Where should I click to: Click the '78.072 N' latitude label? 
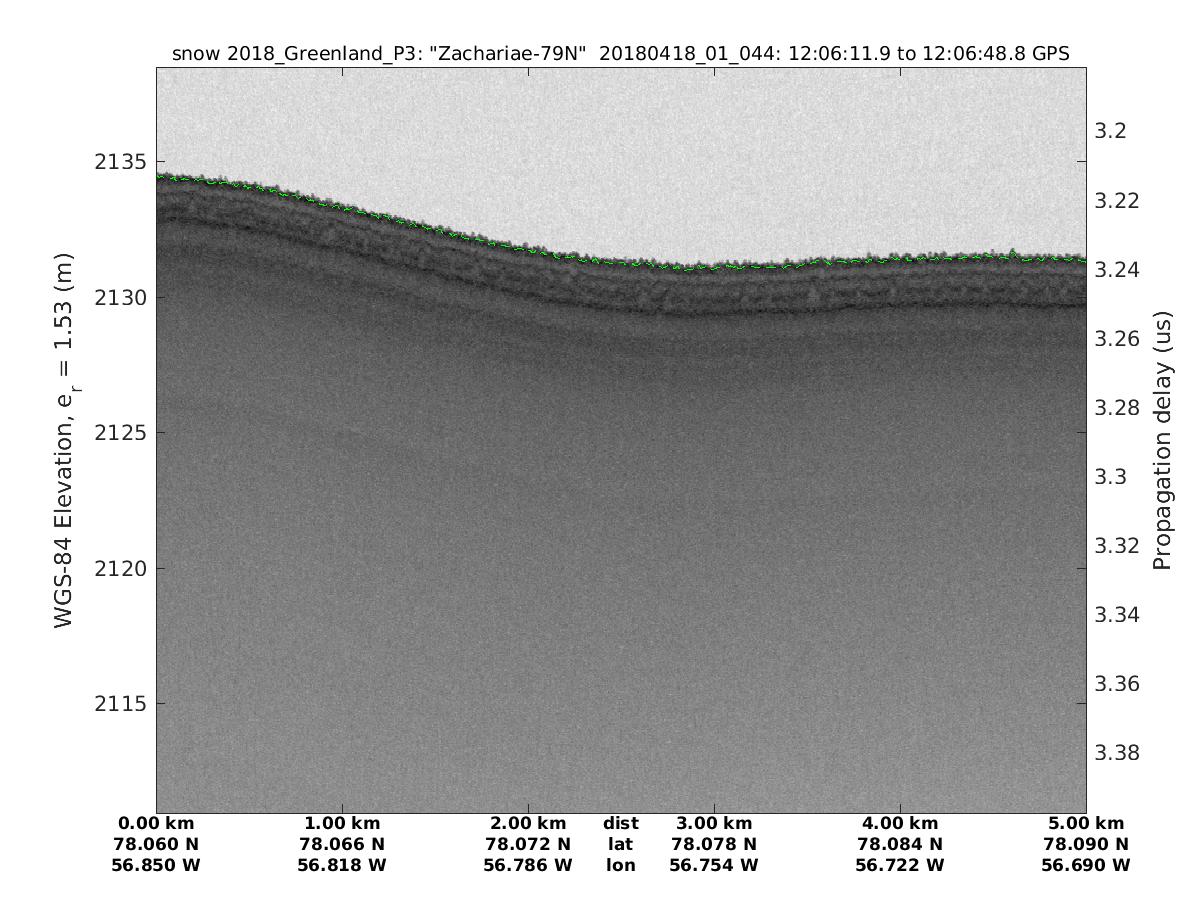coord(528,844)
